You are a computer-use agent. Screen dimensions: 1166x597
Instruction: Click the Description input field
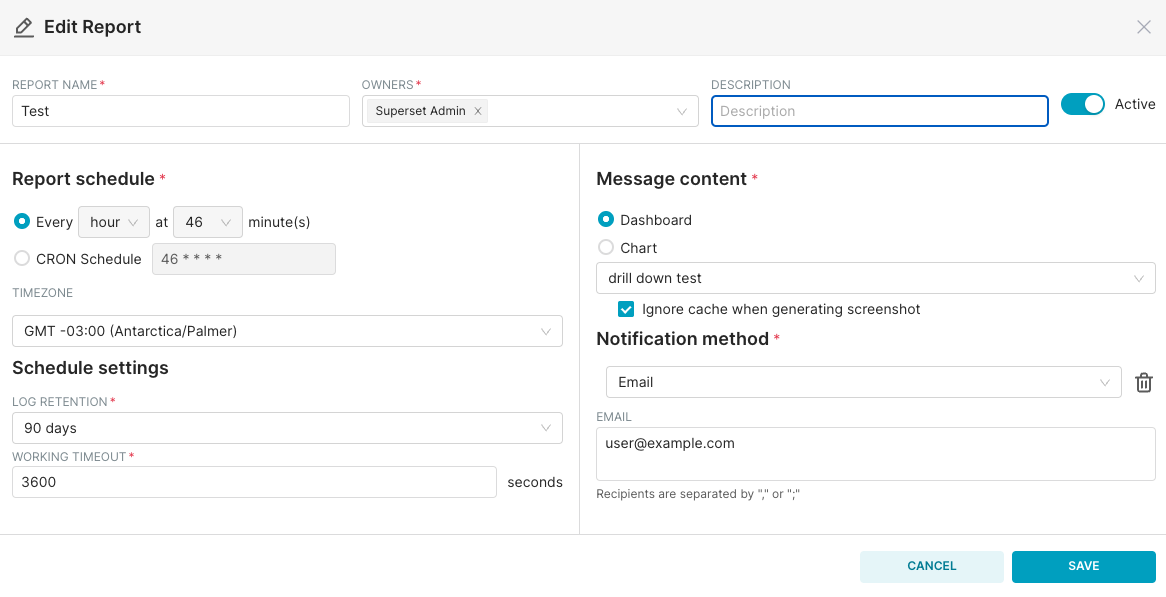(x=878, y=111)
